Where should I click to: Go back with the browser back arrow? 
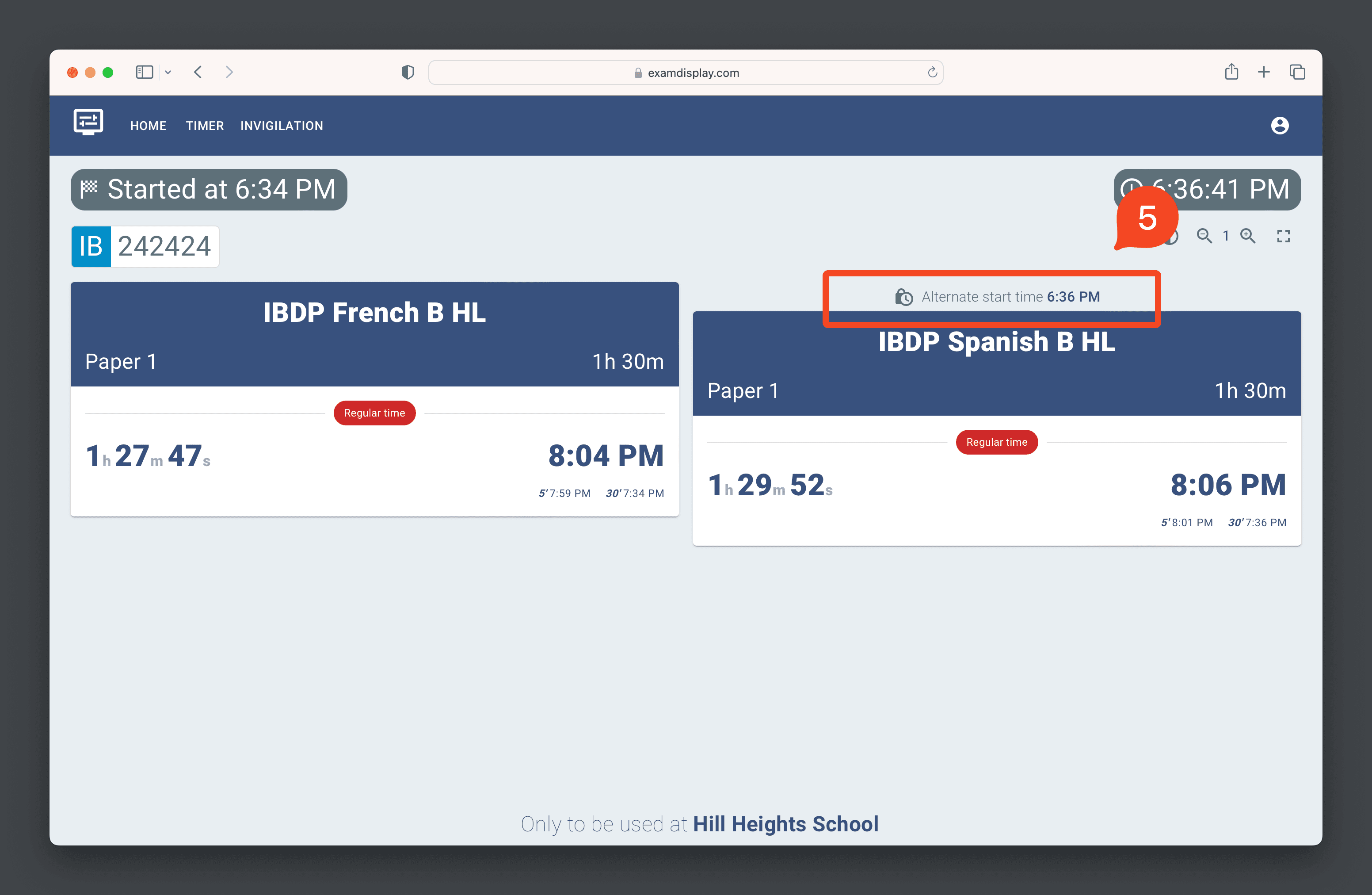(x=198, y=72)
